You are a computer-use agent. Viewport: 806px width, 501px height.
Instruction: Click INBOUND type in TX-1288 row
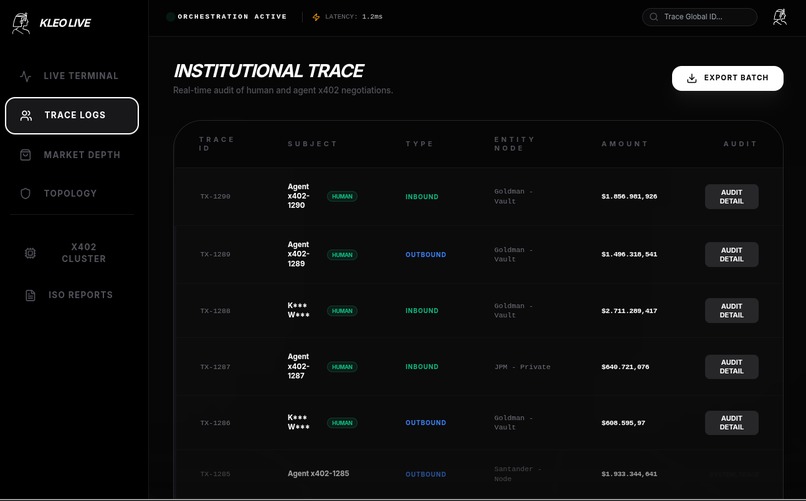422,311
